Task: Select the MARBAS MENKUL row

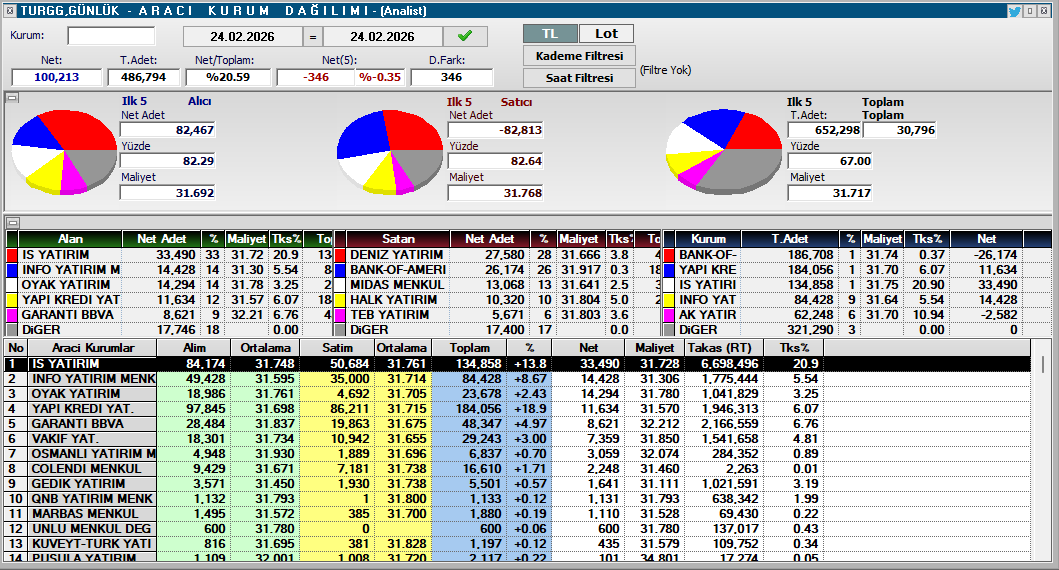Action: click(517, 514)
